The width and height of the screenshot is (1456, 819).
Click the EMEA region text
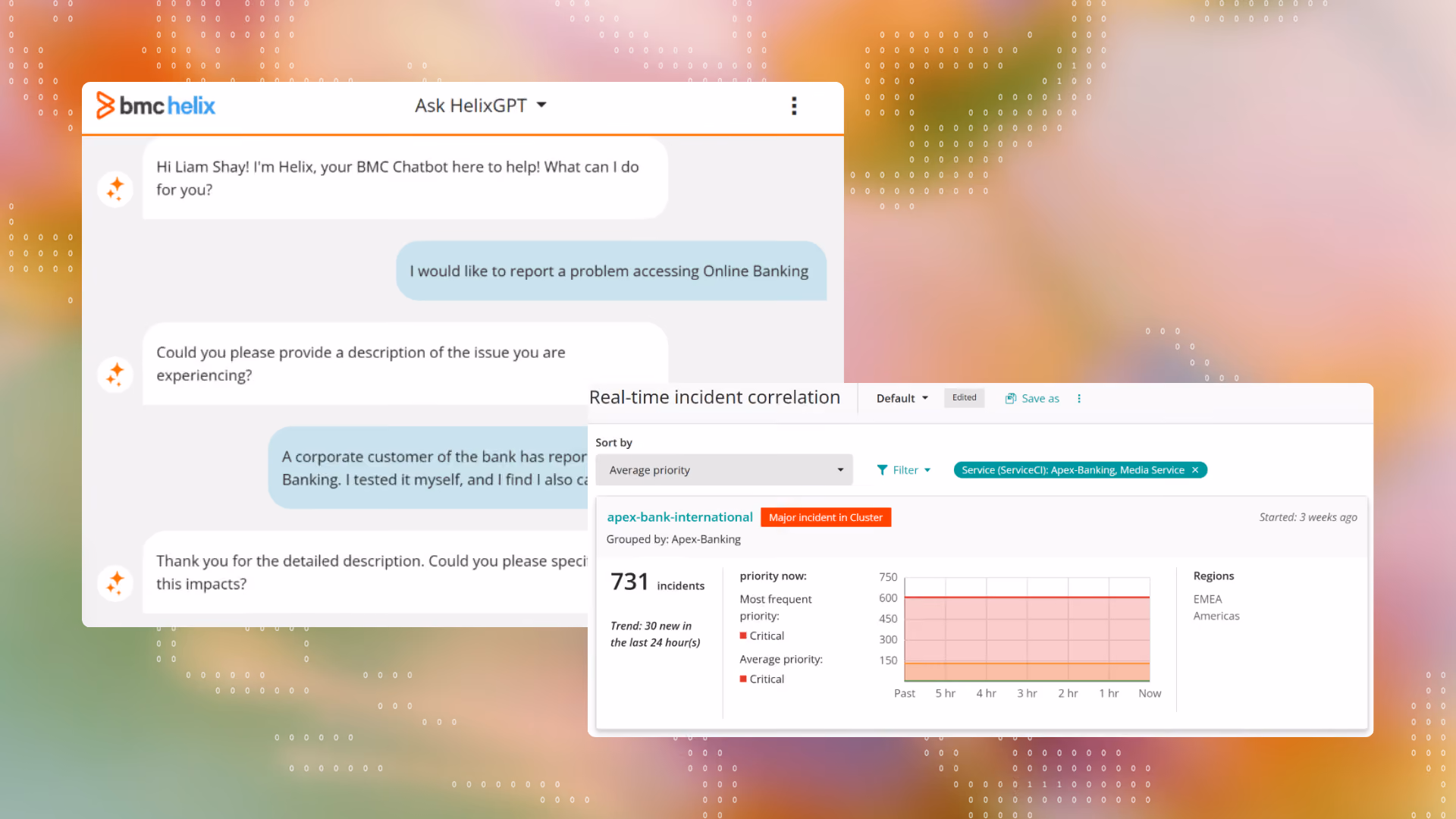(1207, 599)
